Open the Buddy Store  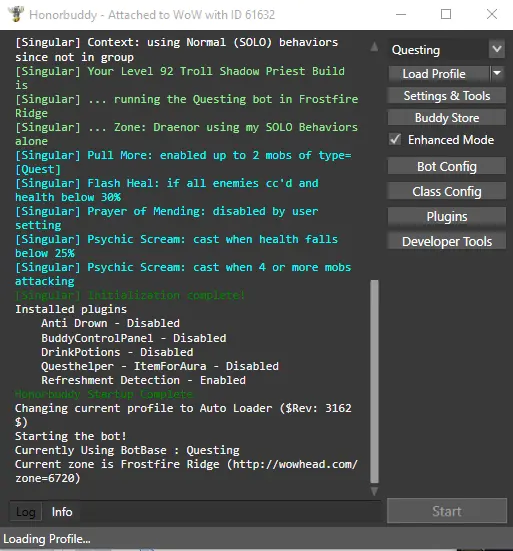[447, 117]
